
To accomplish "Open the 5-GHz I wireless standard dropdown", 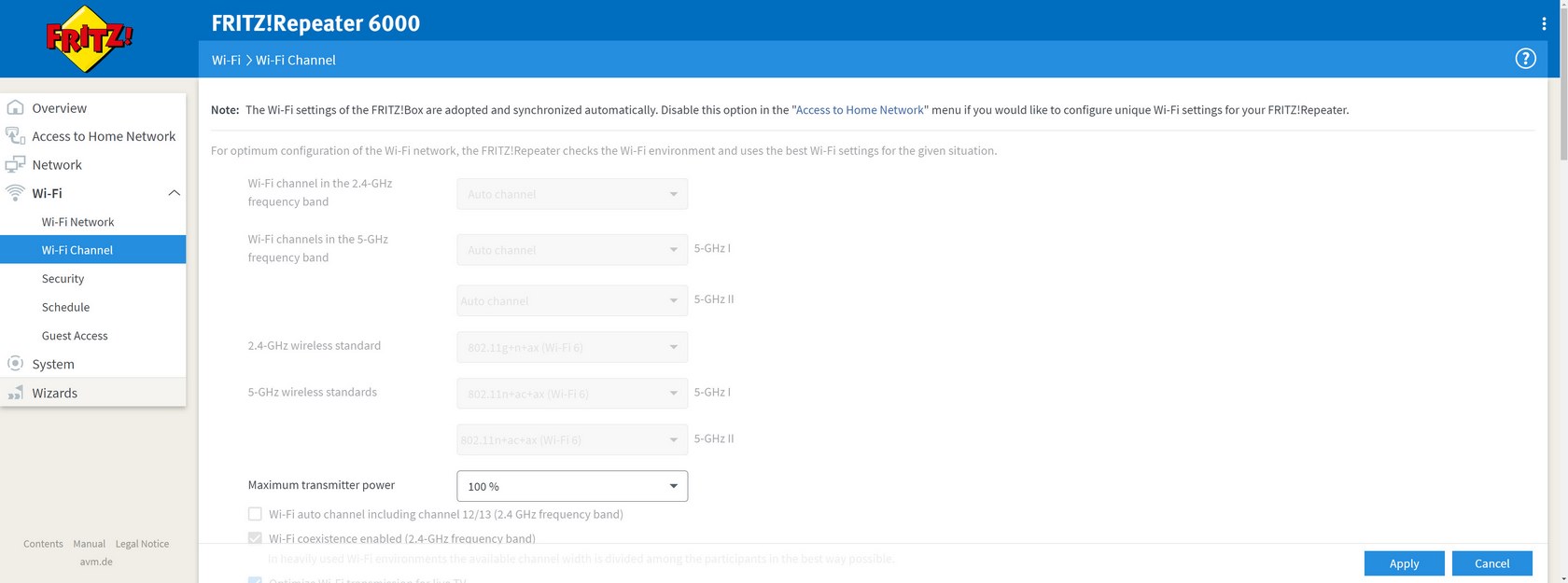I will pos(572,394).
